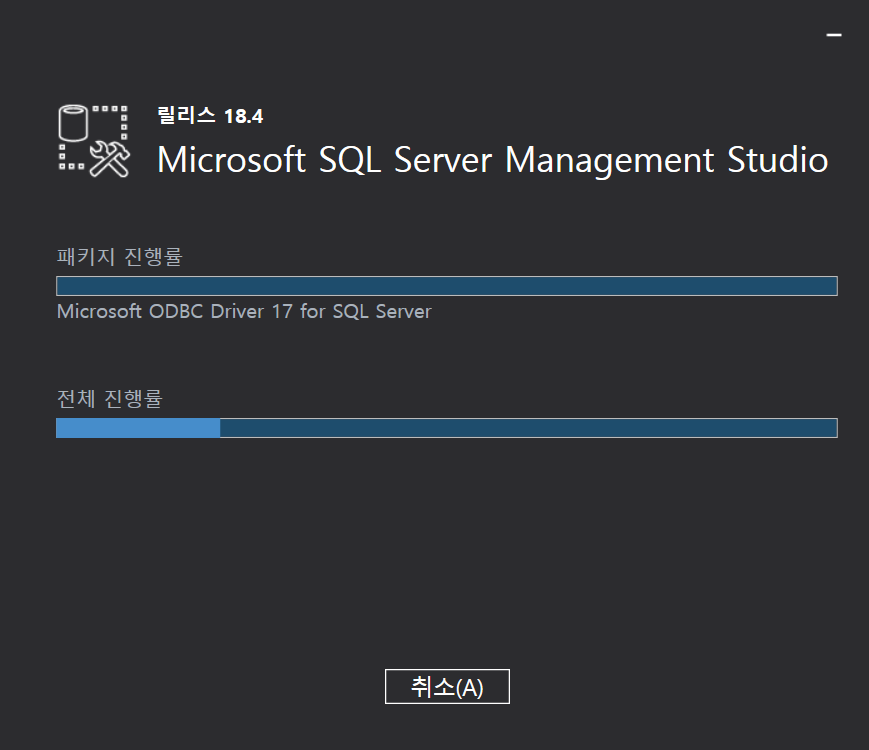Click the 전체 진행률 progress bar
The width and height of the screenshot is (869, 750).
pos(447,428)
